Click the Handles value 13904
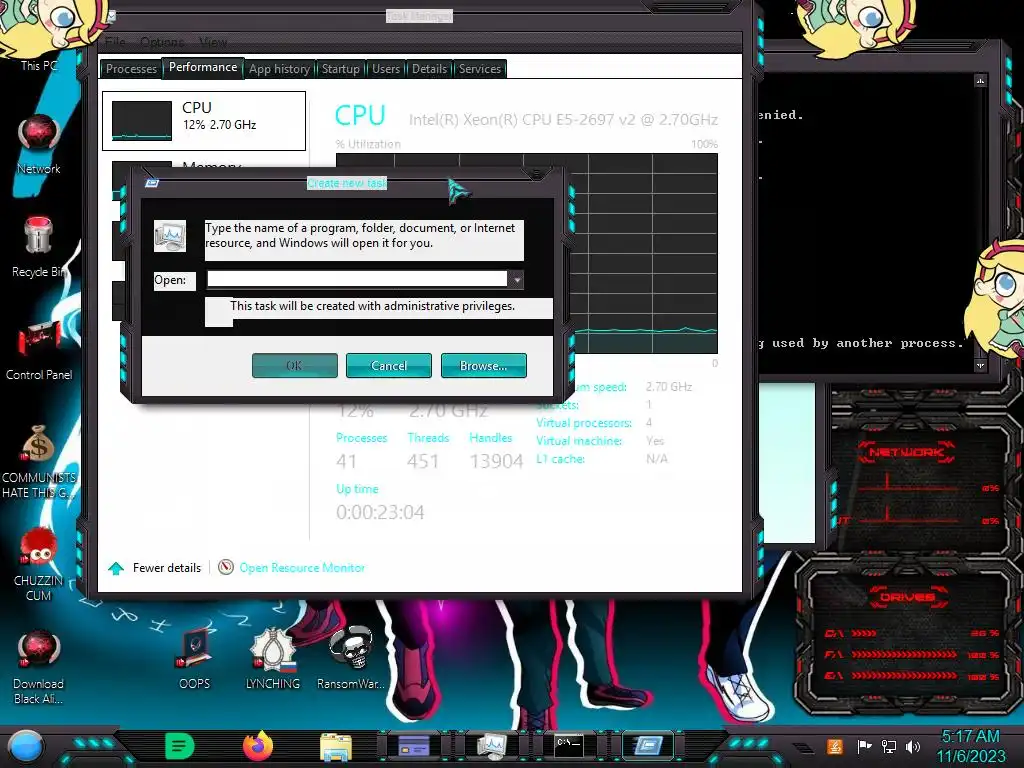 coord(496,461)
